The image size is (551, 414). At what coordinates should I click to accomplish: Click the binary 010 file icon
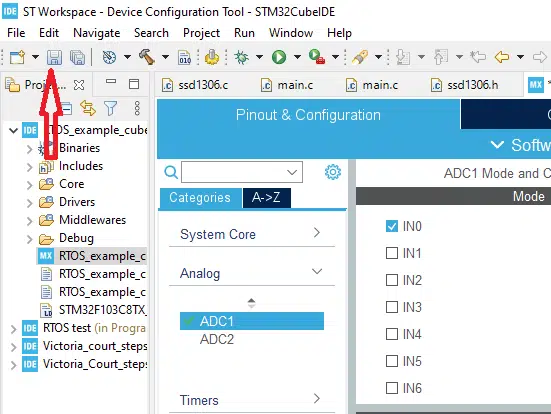pyautogui.click(x=185, y=57)
